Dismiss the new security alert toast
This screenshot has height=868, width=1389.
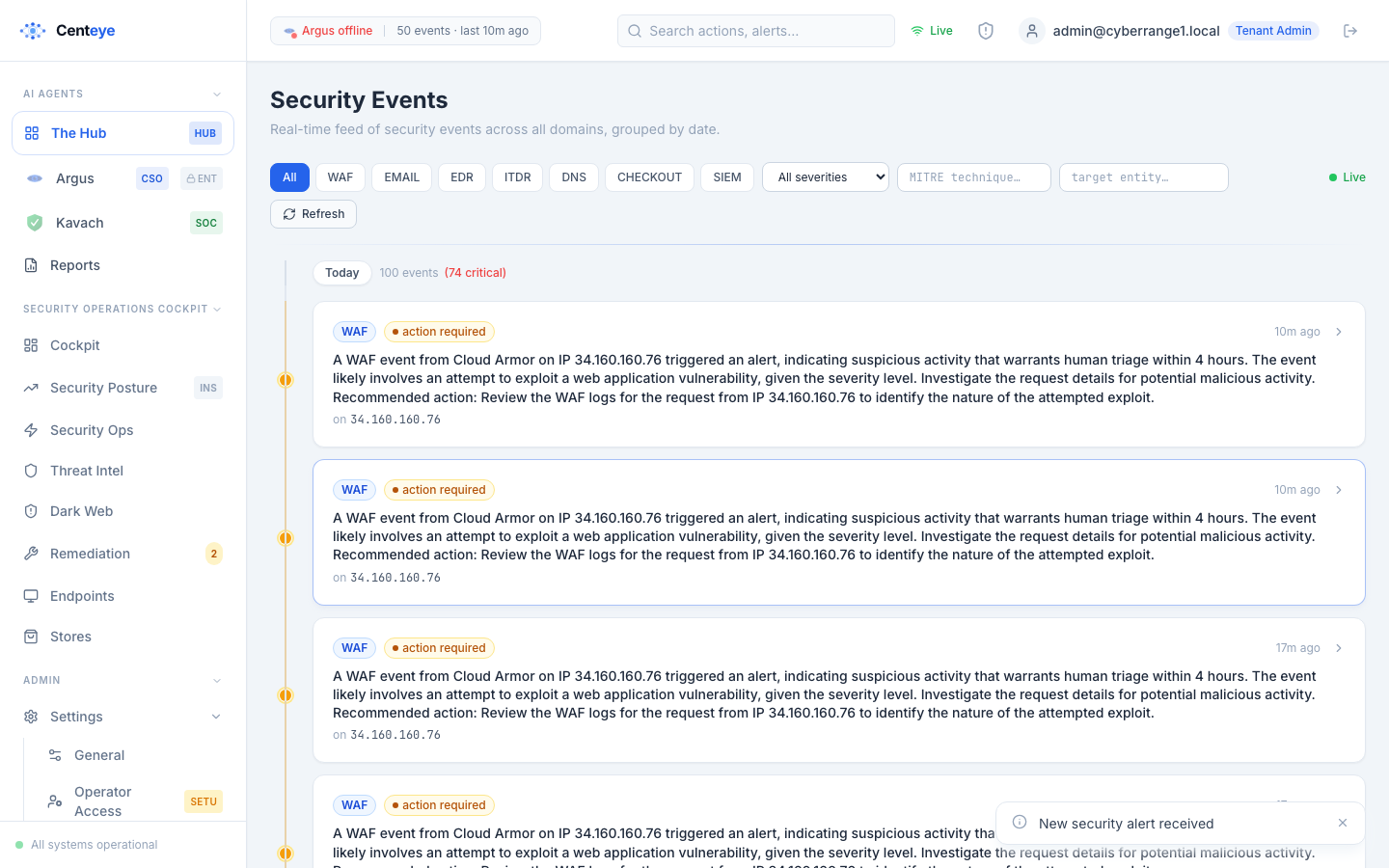point(1343,823)
